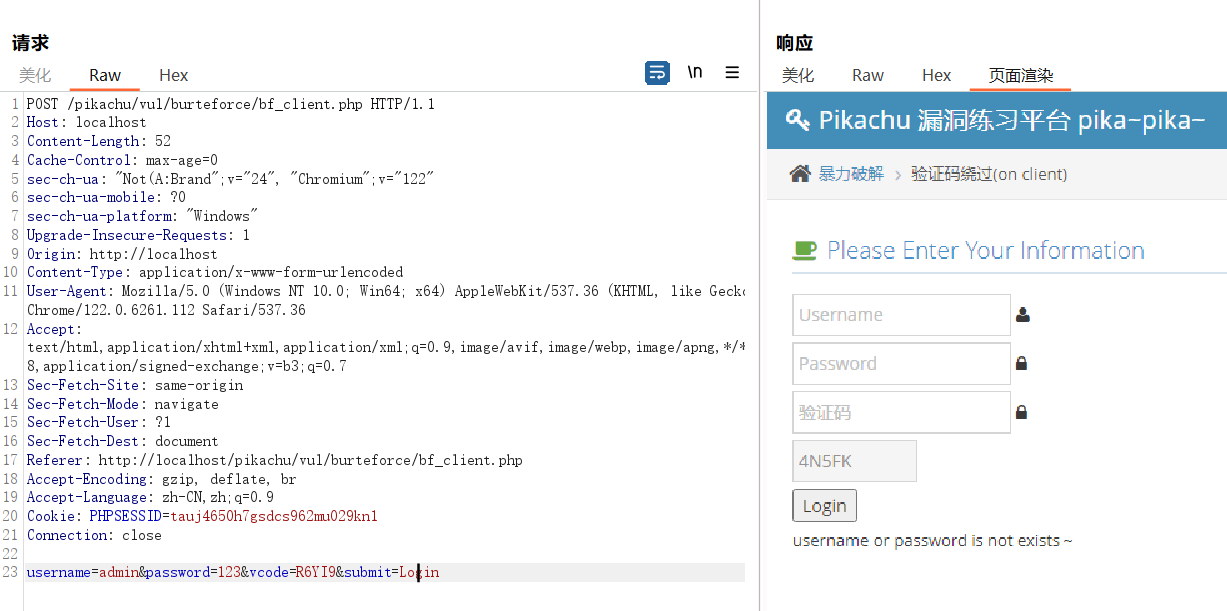
Task: Open the request panel hamburger menu
Action: point(732,72)
